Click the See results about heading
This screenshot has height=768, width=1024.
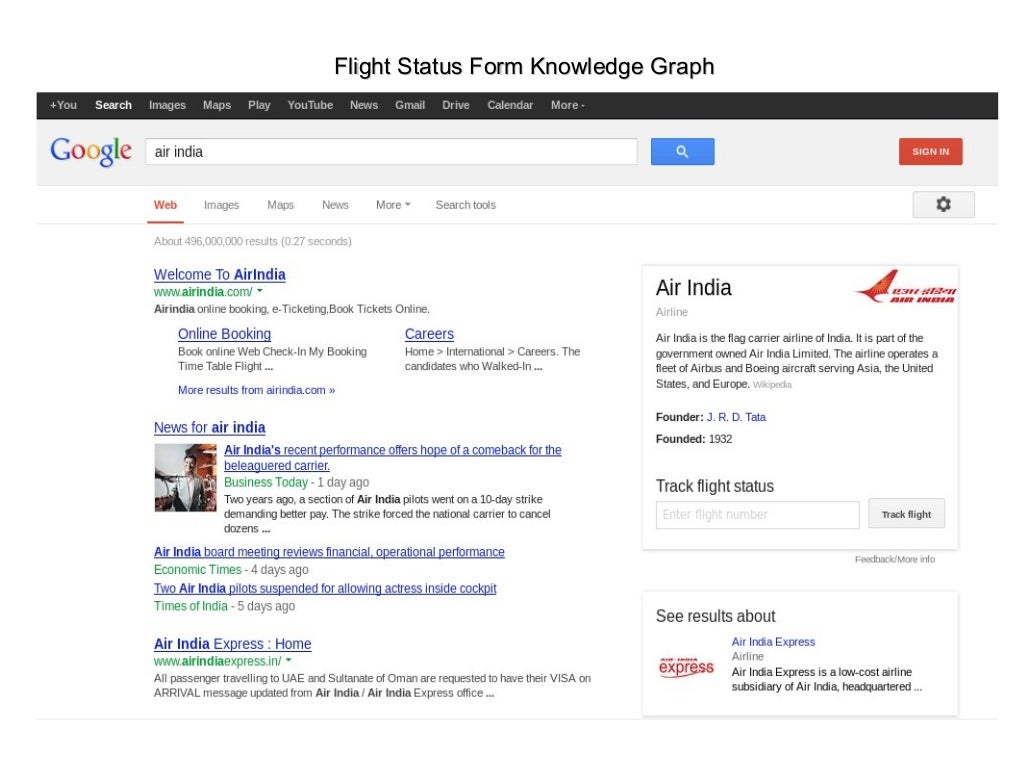(715, 616)
